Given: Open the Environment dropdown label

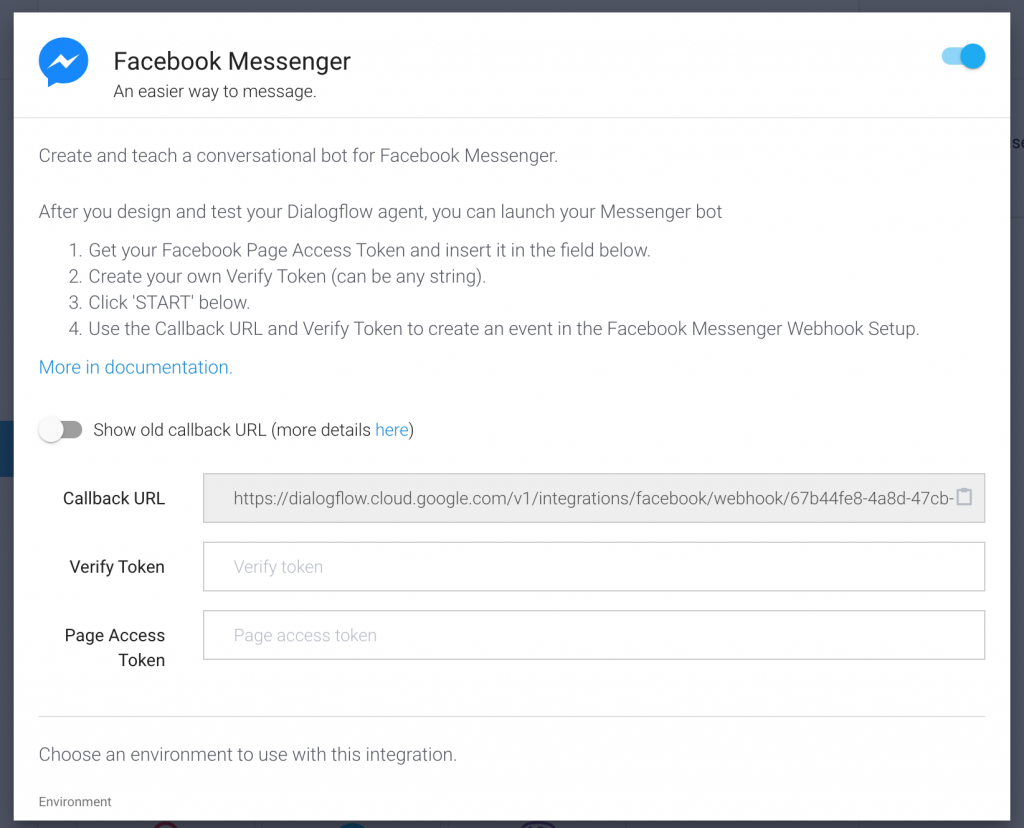Looking at the screenshot, I should [x=75, y=801].
